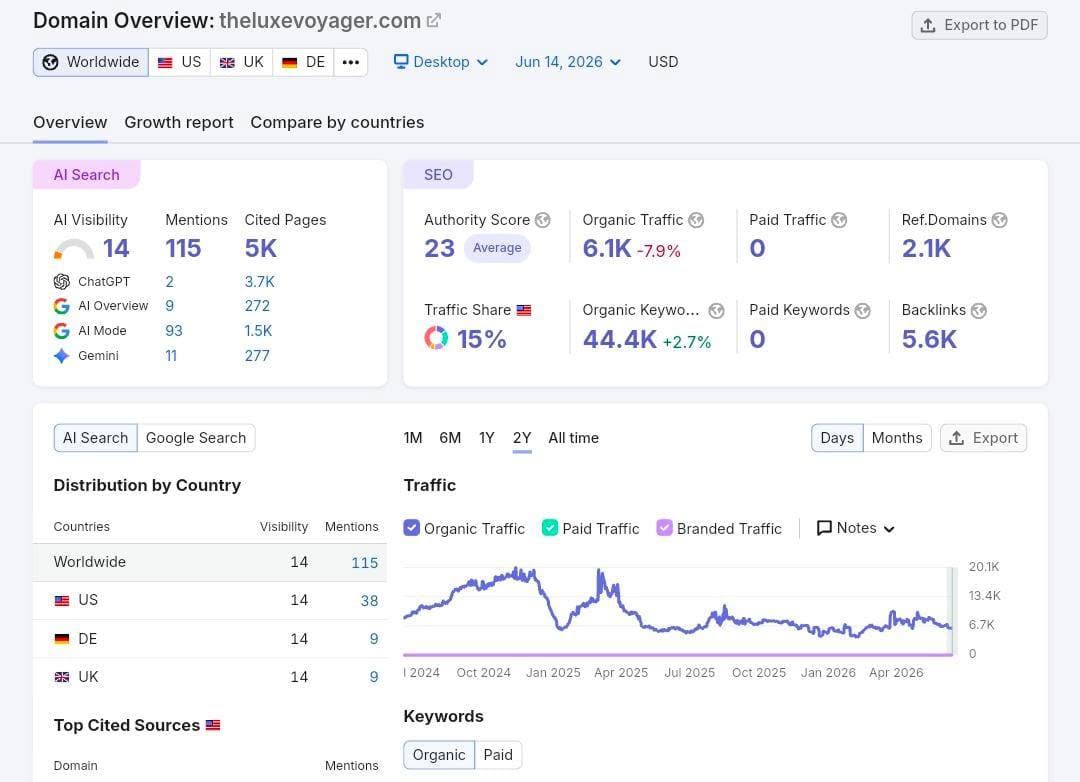Set chart range to 1M

[x=413, y=438]
